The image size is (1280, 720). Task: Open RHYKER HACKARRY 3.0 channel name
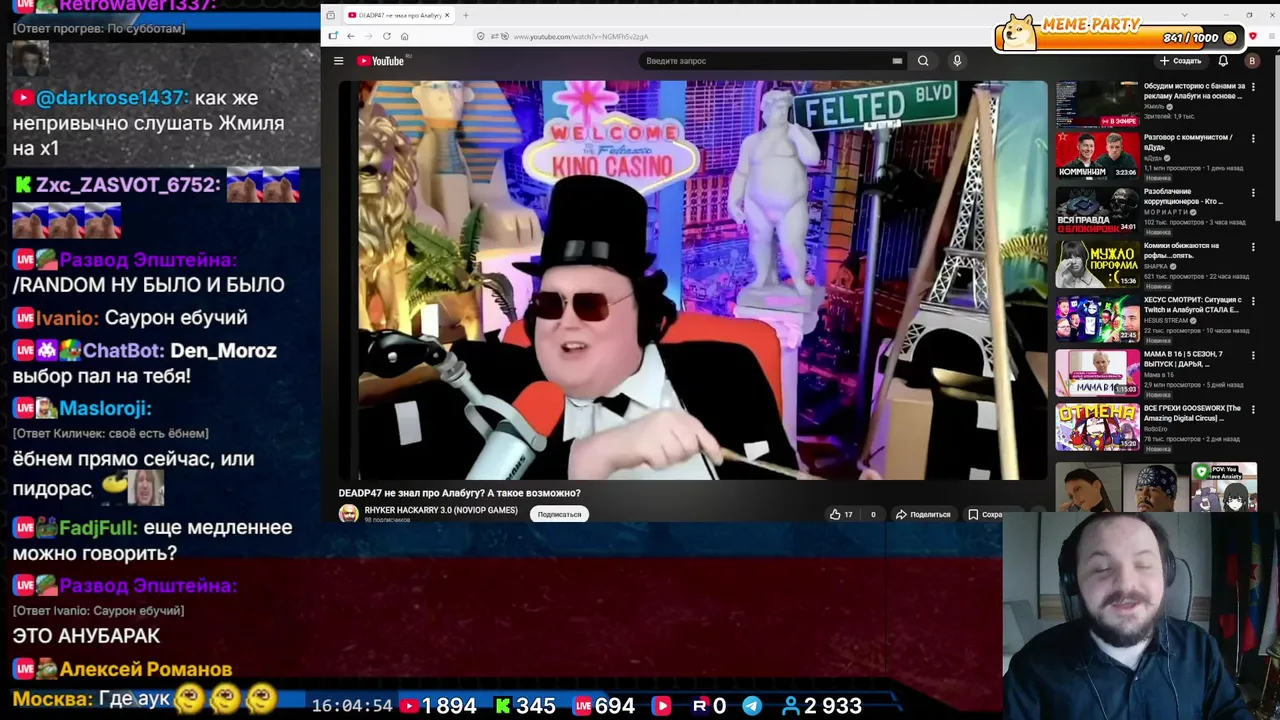pos(441,510)
